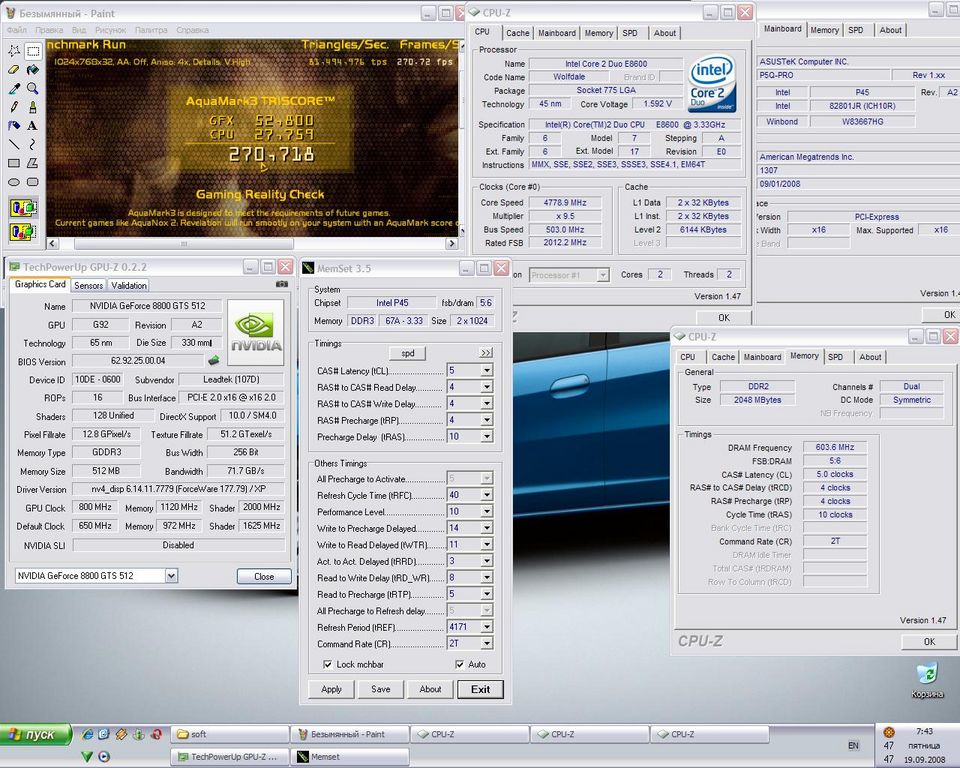Select the Pencil tool in Paint
960x768 pixels.
14,107
